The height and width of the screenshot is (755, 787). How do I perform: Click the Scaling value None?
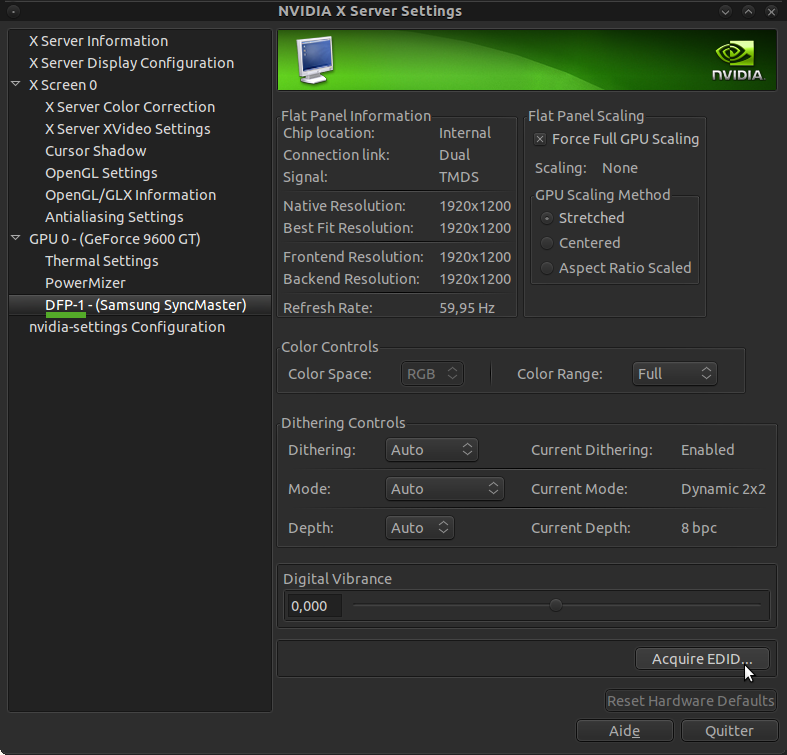(620, 168)
